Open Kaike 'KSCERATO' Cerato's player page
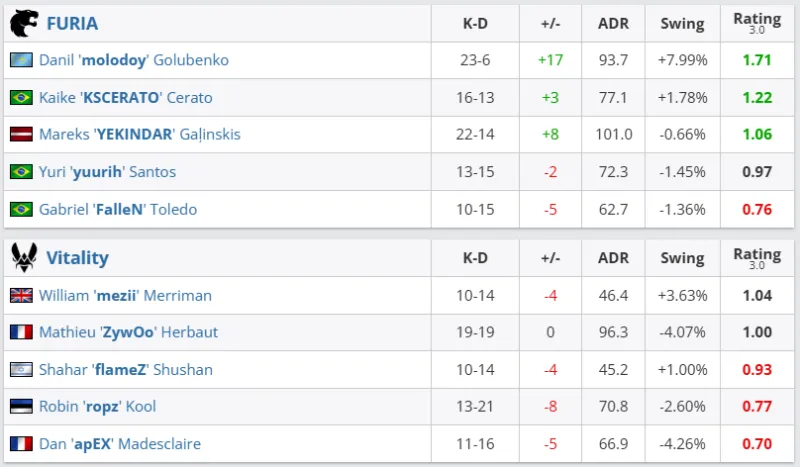Screen dimensions: 800x467 tap(125, 97)
